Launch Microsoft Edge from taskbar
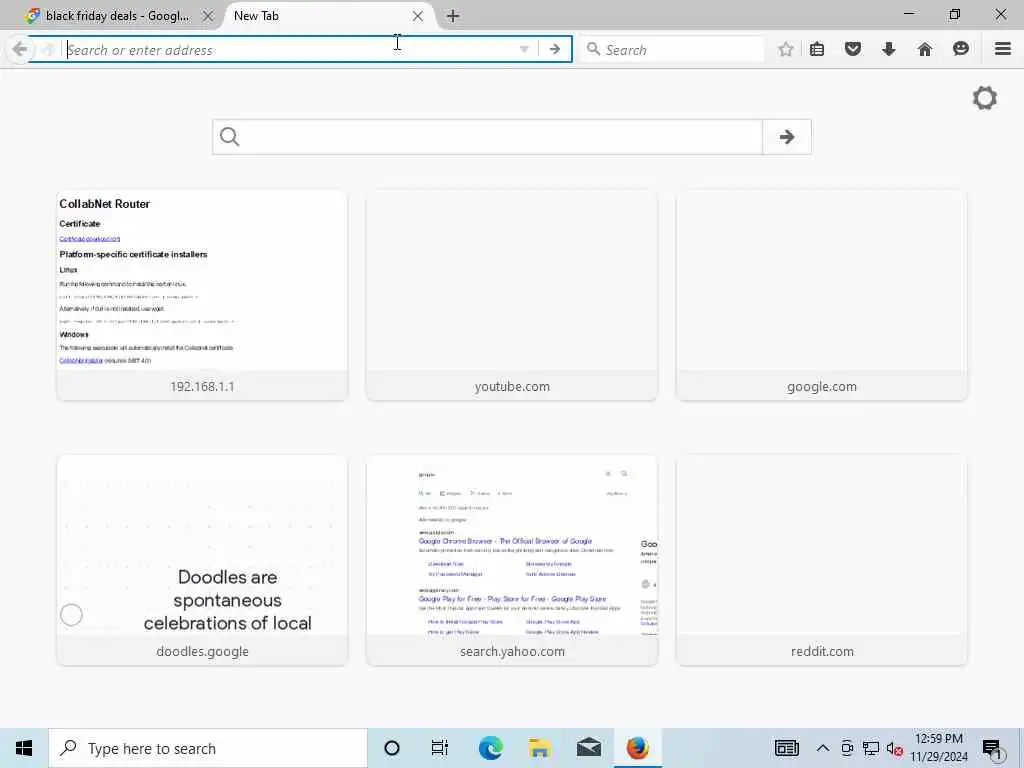The image size is (1024, 768). [490, 748]
